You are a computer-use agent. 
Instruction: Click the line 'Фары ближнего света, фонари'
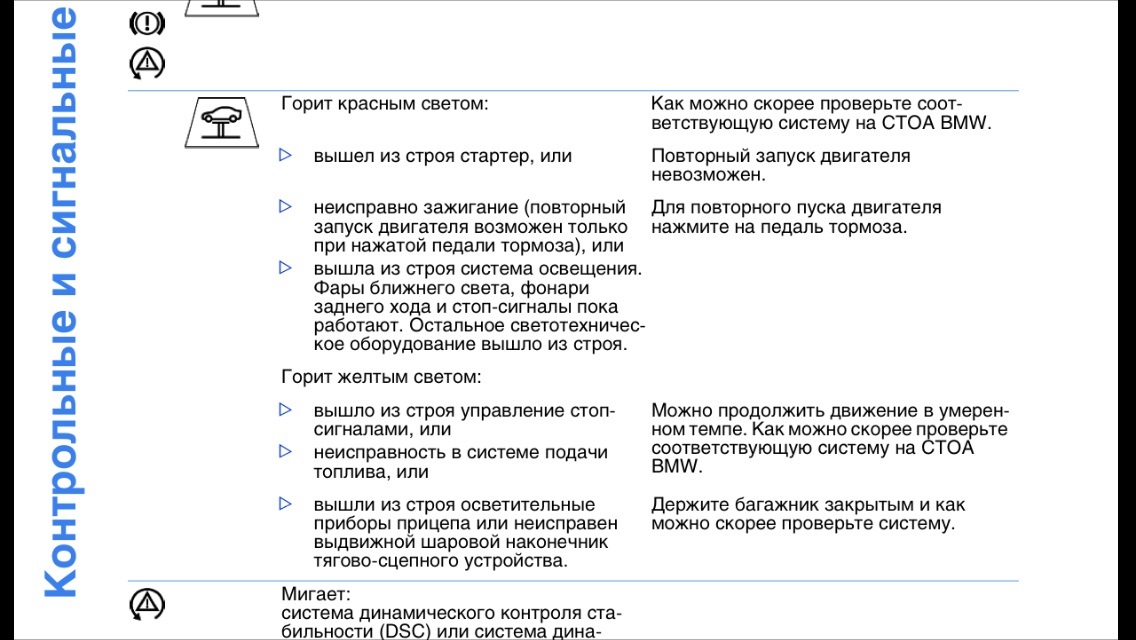tap(451, 288)
